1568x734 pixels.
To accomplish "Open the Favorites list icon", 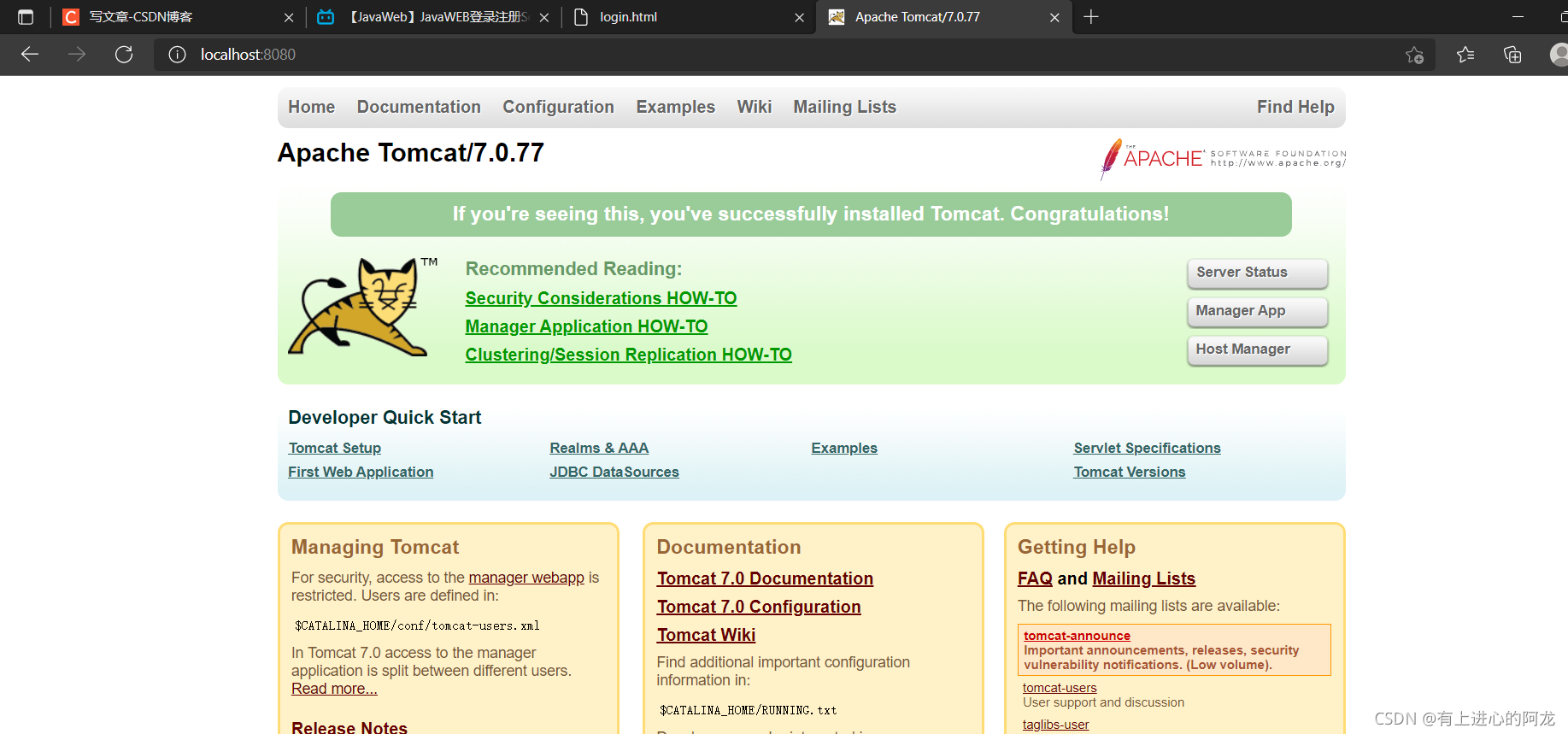I will point(1465,55).
